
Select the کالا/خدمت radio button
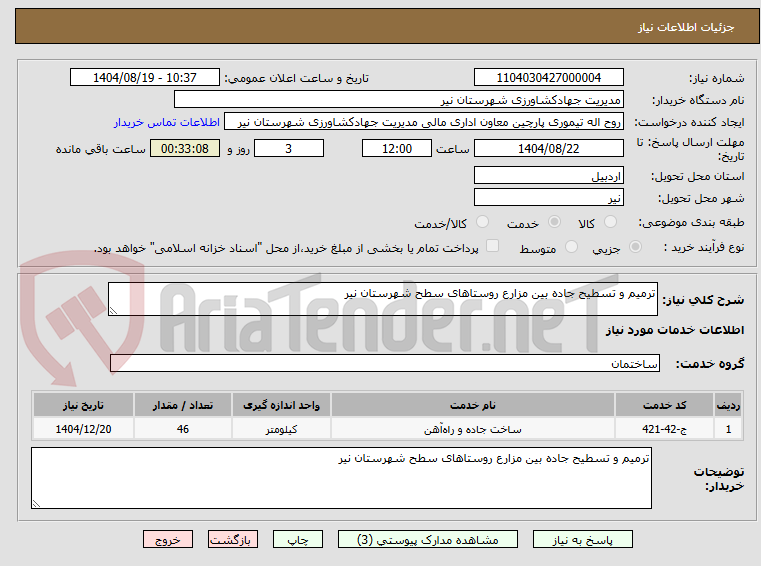coord(482,222)
